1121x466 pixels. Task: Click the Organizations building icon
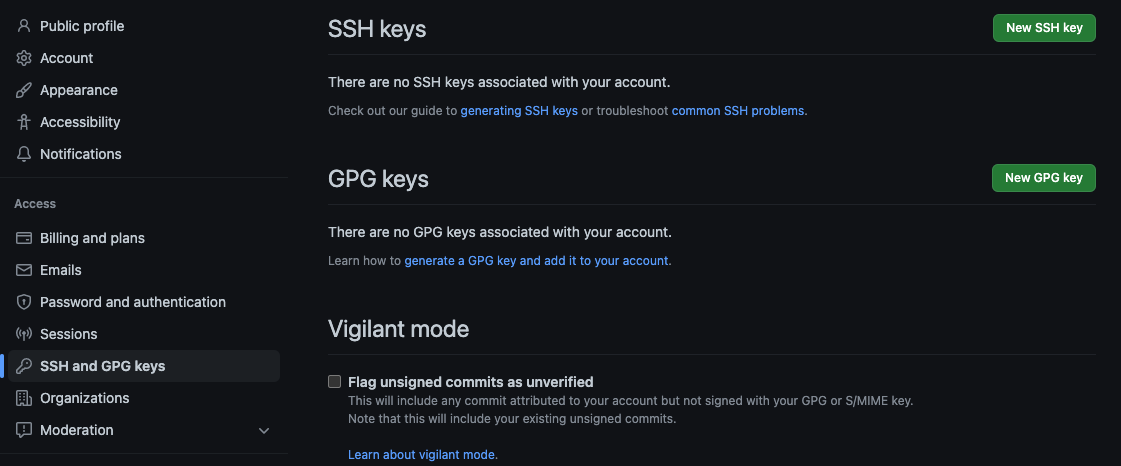click(24, 398)
